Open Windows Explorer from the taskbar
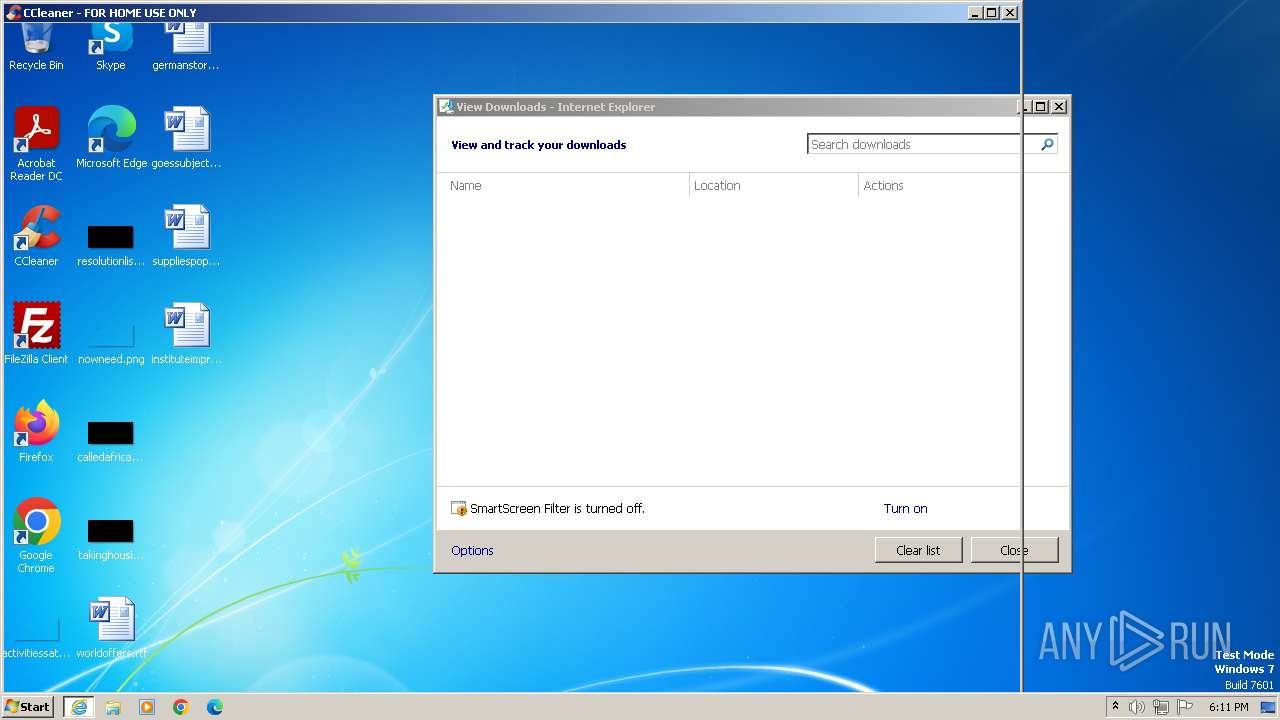The height and width of the screenshot is (720, 1280). pyautogui.click(x=113, y=707)
